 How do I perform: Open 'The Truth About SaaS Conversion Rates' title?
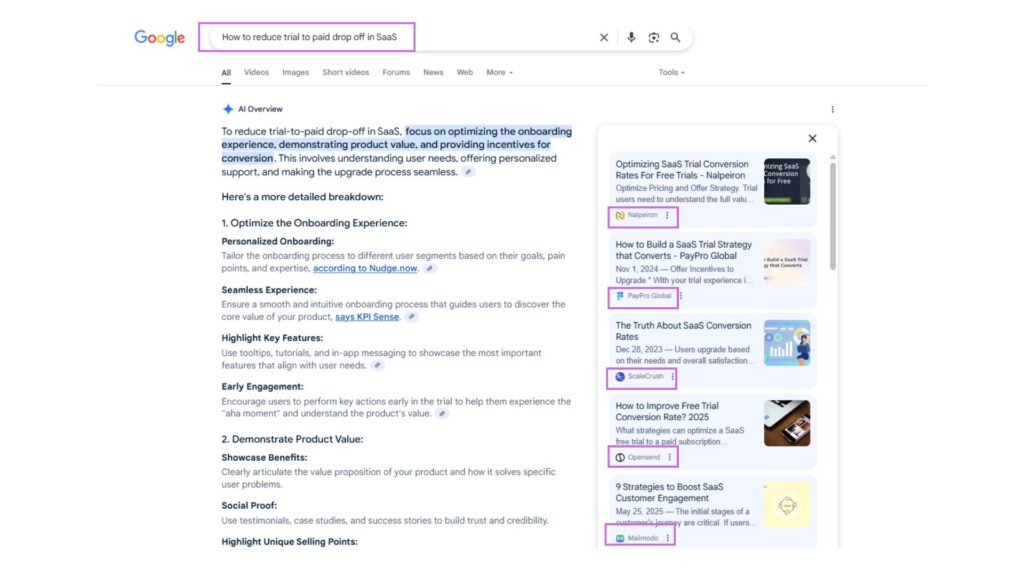[683, 331]
